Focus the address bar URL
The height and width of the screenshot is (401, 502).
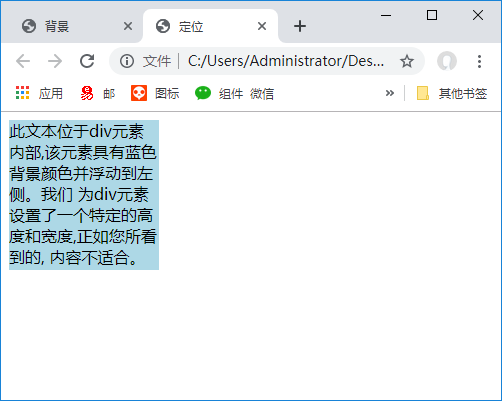(x=286, y=61)
